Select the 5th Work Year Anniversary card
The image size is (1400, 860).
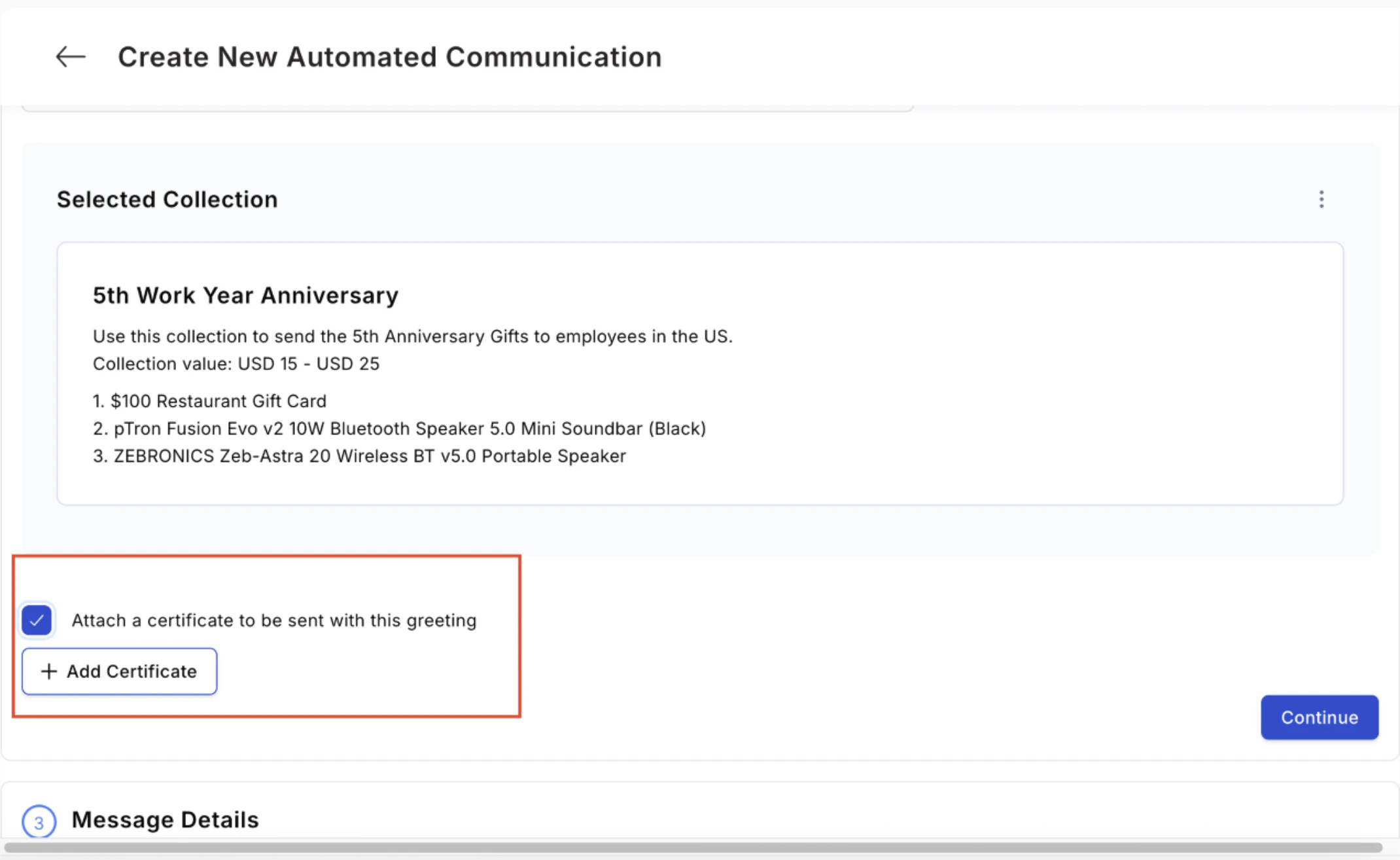[x=700, y=373]
